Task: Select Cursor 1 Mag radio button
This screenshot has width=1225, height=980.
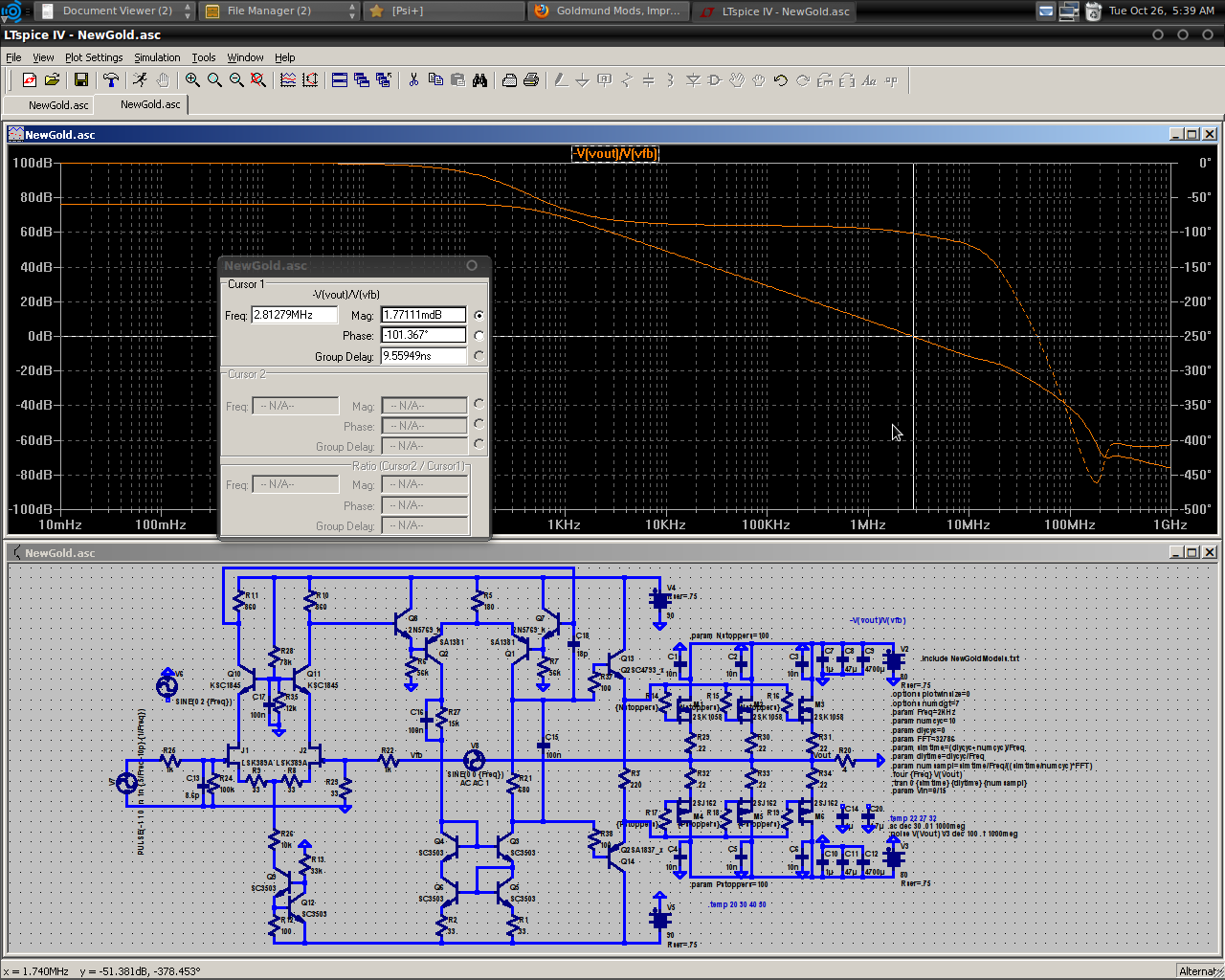Action: (x=479, y=315)
